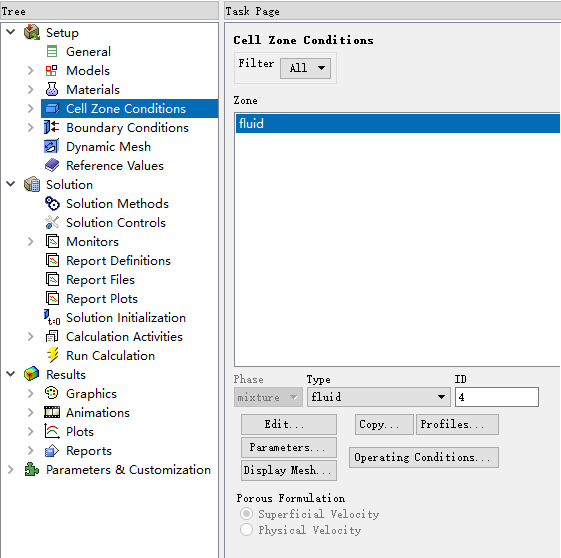Click the Results colored cube icon
561x558 pixels.
click(31, 374)
